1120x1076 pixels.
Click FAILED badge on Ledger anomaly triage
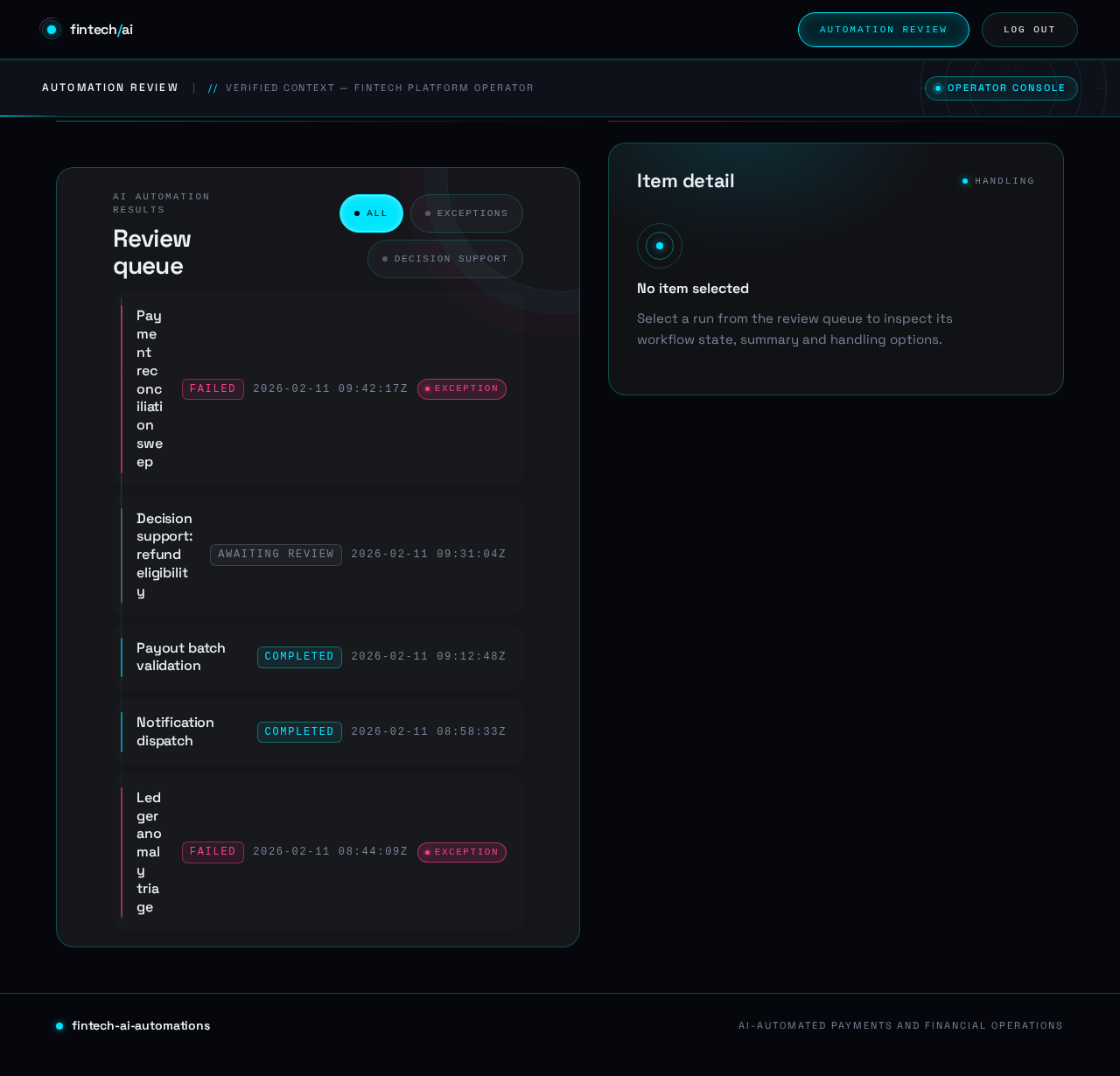(x=213, y=852)
